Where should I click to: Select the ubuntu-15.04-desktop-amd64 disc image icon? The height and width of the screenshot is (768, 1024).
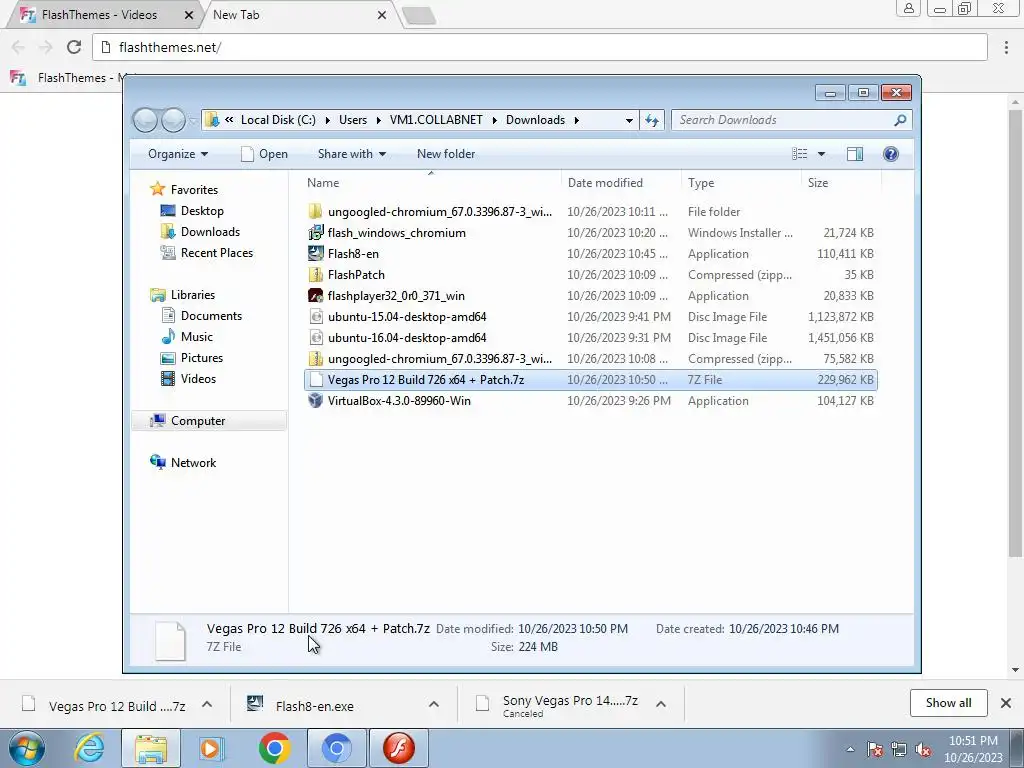(315, 317)
